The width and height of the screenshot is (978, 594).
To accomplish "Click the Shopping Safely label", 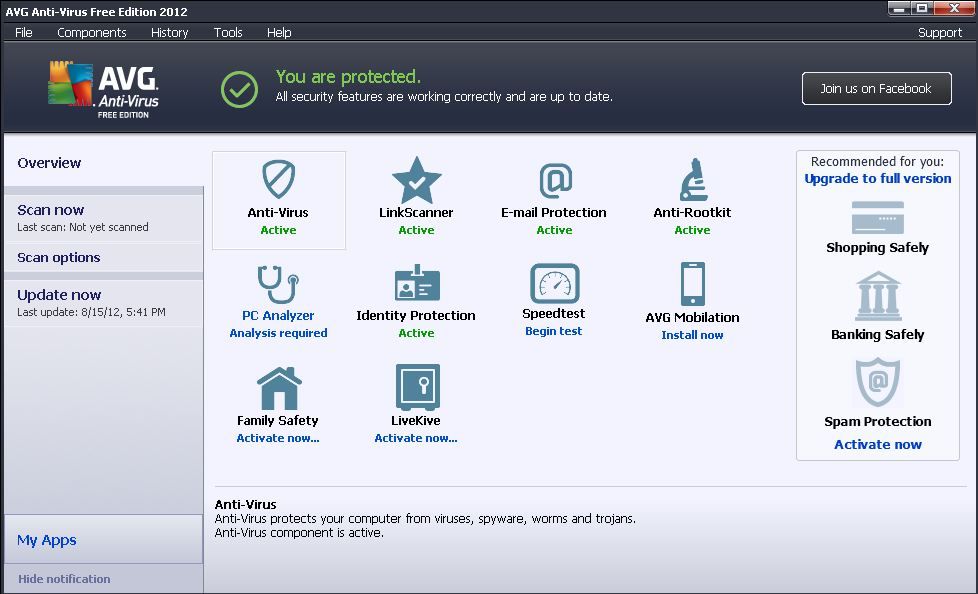I will [878, 248].
